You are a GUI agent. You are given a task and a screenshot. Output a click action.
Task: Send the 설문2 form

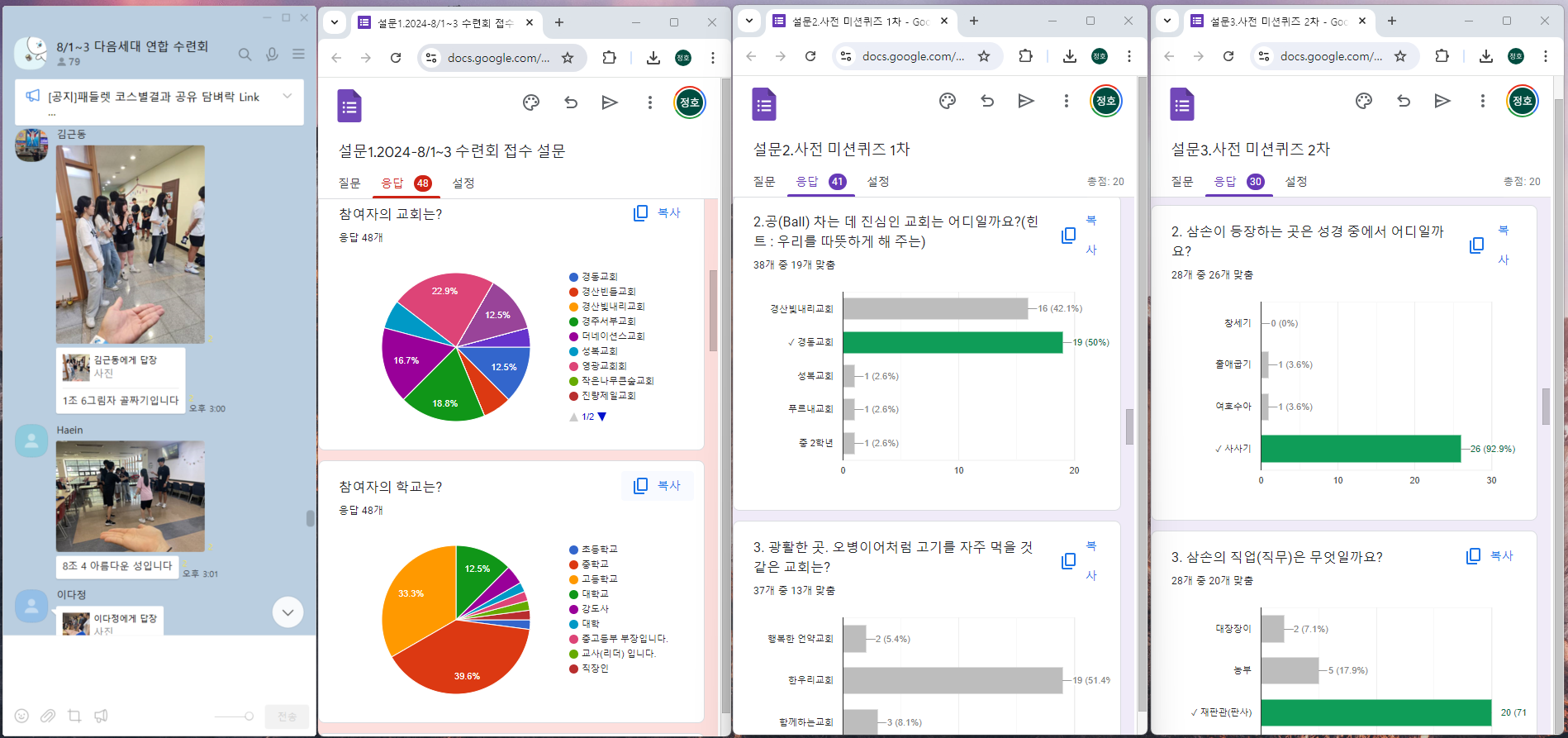click(1026, 101)
